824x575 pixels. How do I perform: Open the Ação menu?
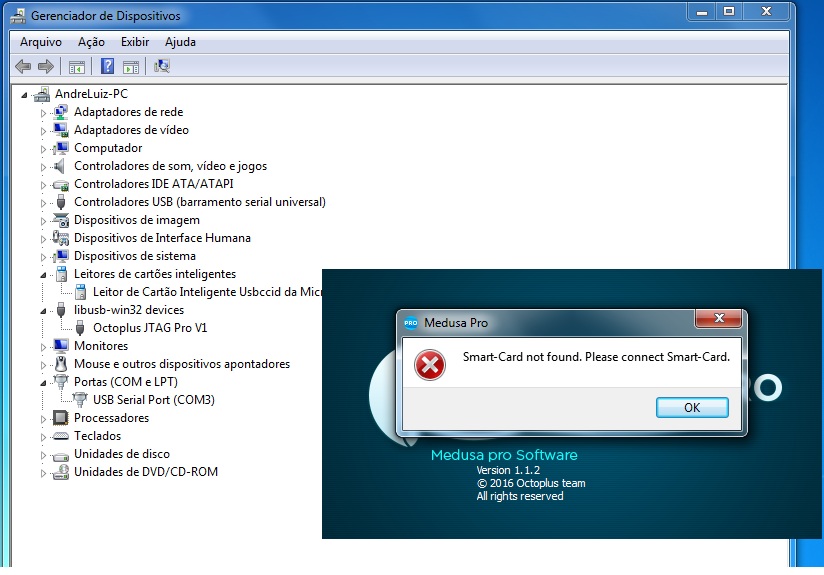pos(91,42)
